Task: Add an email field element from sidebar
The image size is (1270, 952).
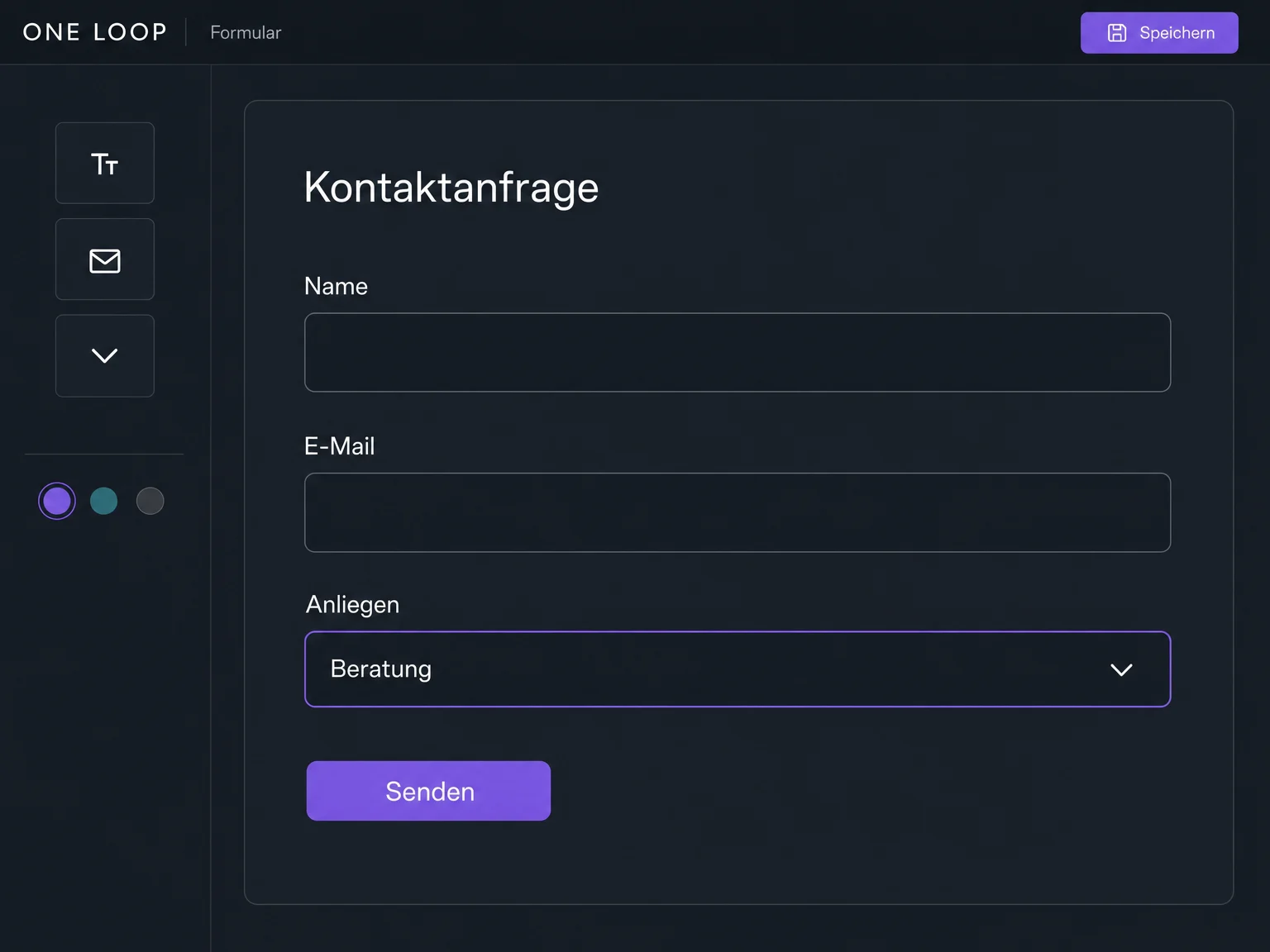Action: point(105,259)
